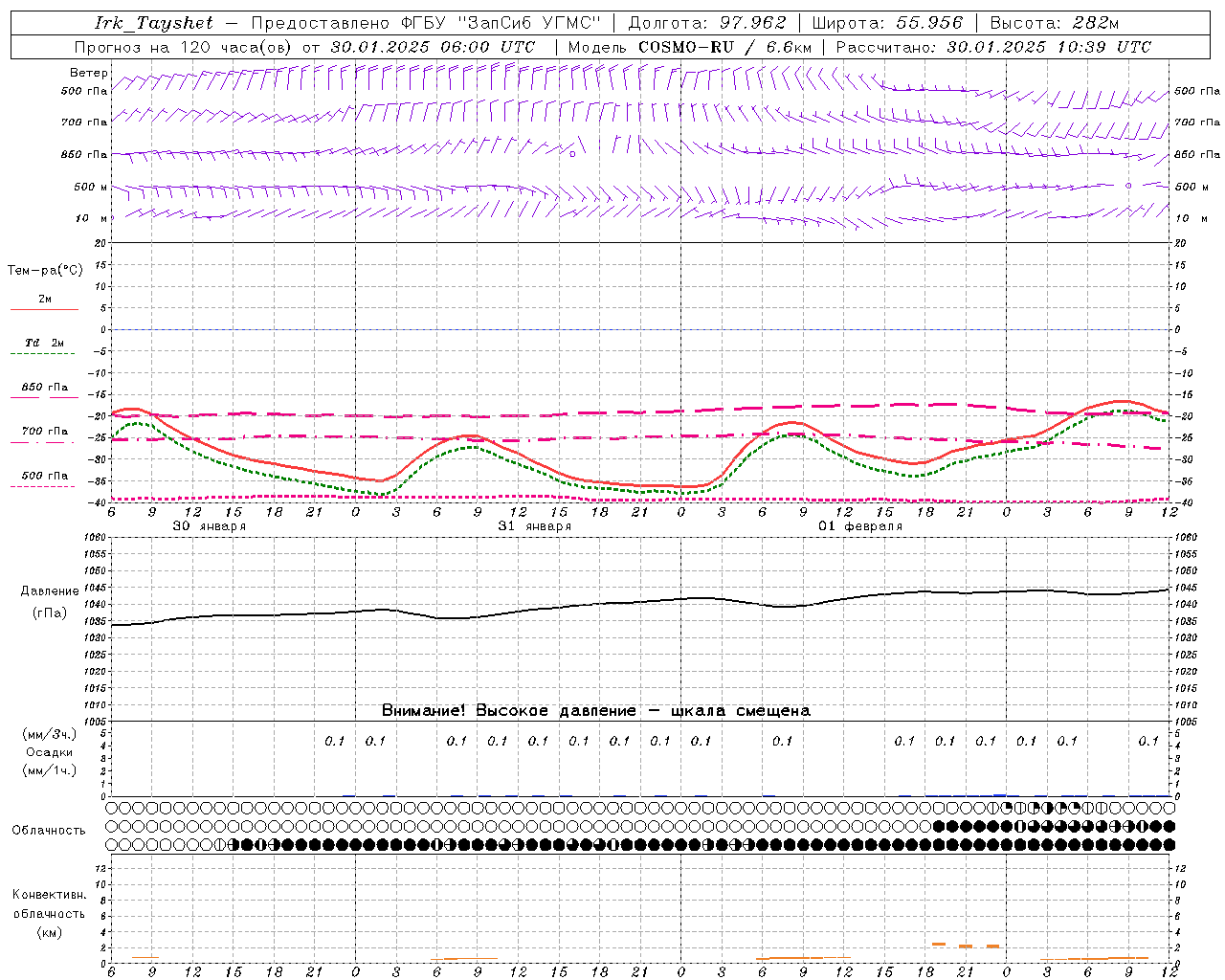Click 'Предоставлено ФГБУ "ЗапСиб УГМС"' provider text
This screenshot has height=980, width=1225.
click(426, 23)
